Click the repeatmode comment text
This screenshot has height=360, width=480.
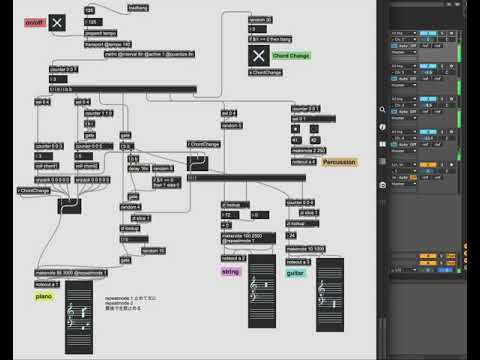point(130,303)
